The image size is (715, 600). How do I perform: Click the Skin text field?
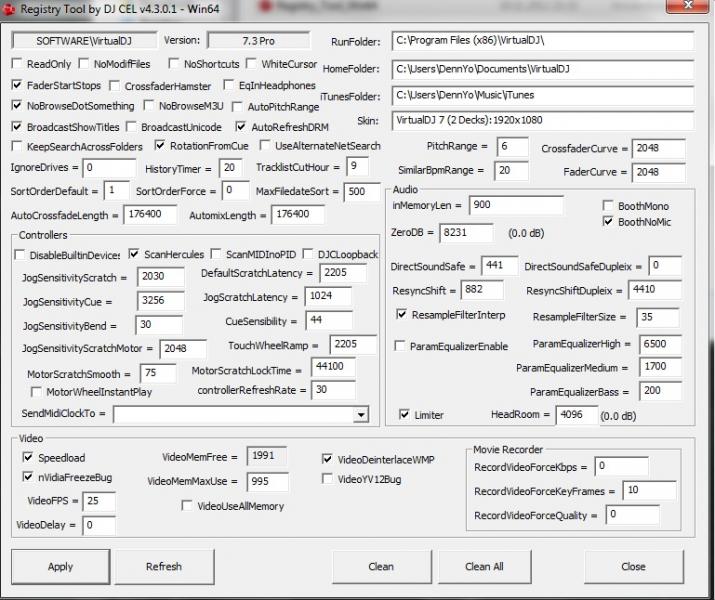tap(543, 120)
